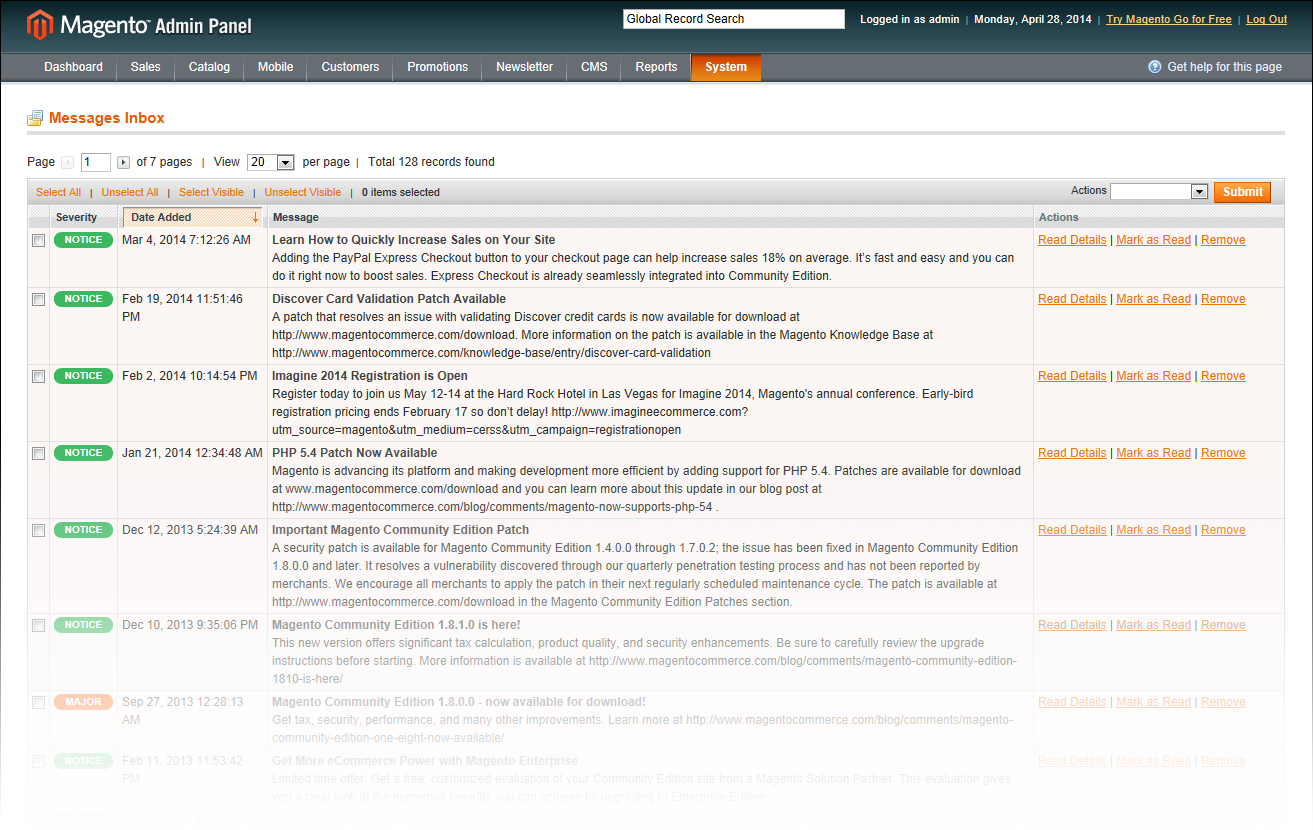1313x830 pixels.
Task: Remove the Discover Card patch message
Action: 1223,299
